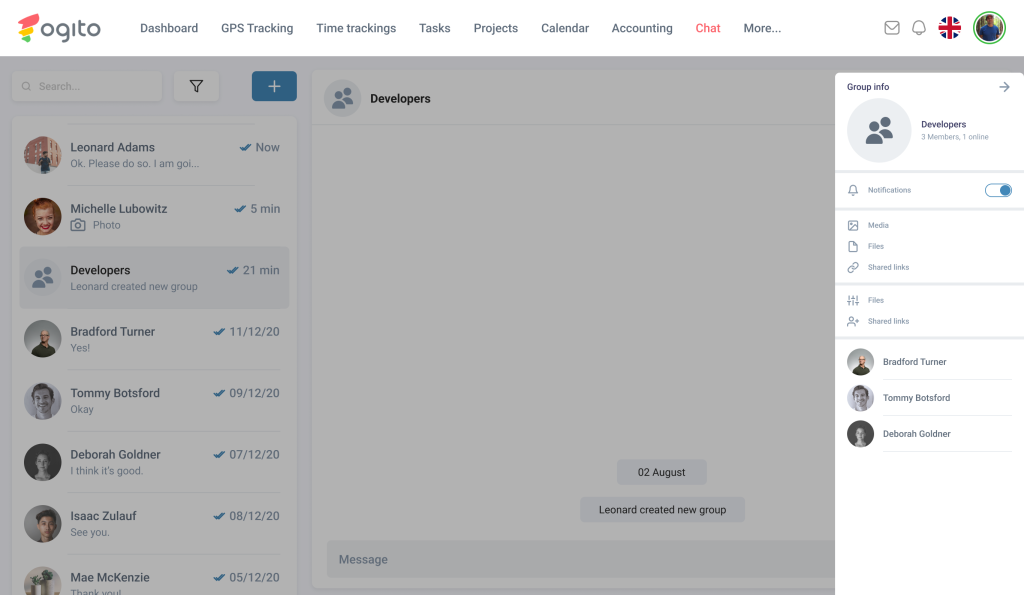This screenshot has height=595, width=1024.
Task: Select member Bradford Turner in group info
Action: coord(914,362)
